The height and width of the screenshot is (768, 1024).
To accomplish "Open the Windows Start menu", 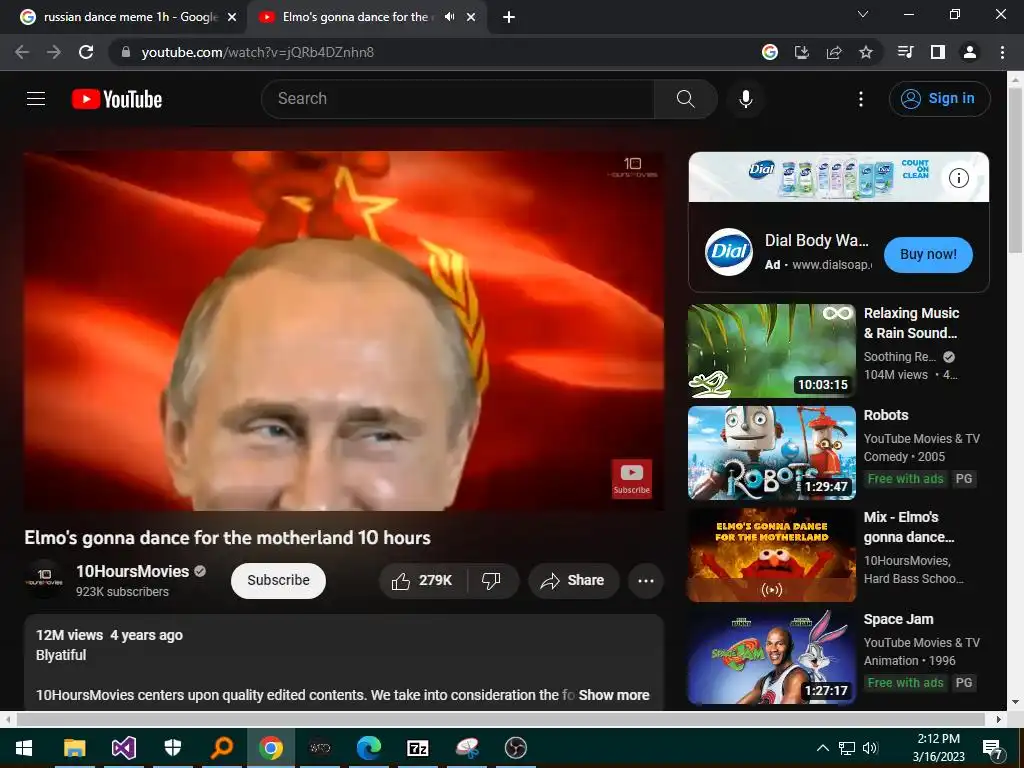I will coord(24,748).
